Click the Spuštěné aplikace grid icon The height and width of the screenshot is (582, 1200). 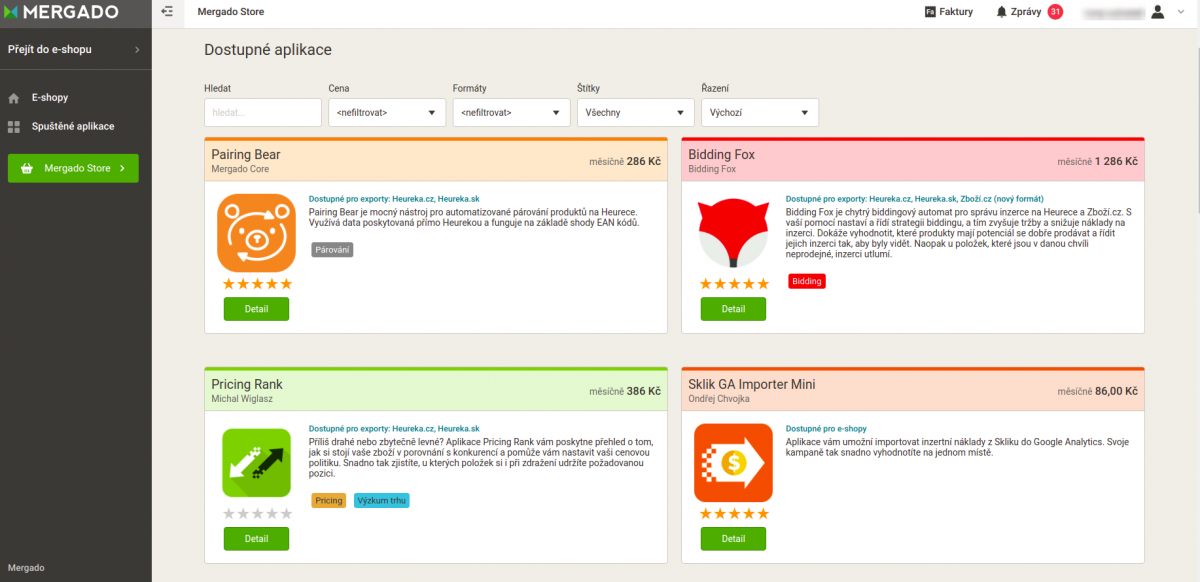14,127
